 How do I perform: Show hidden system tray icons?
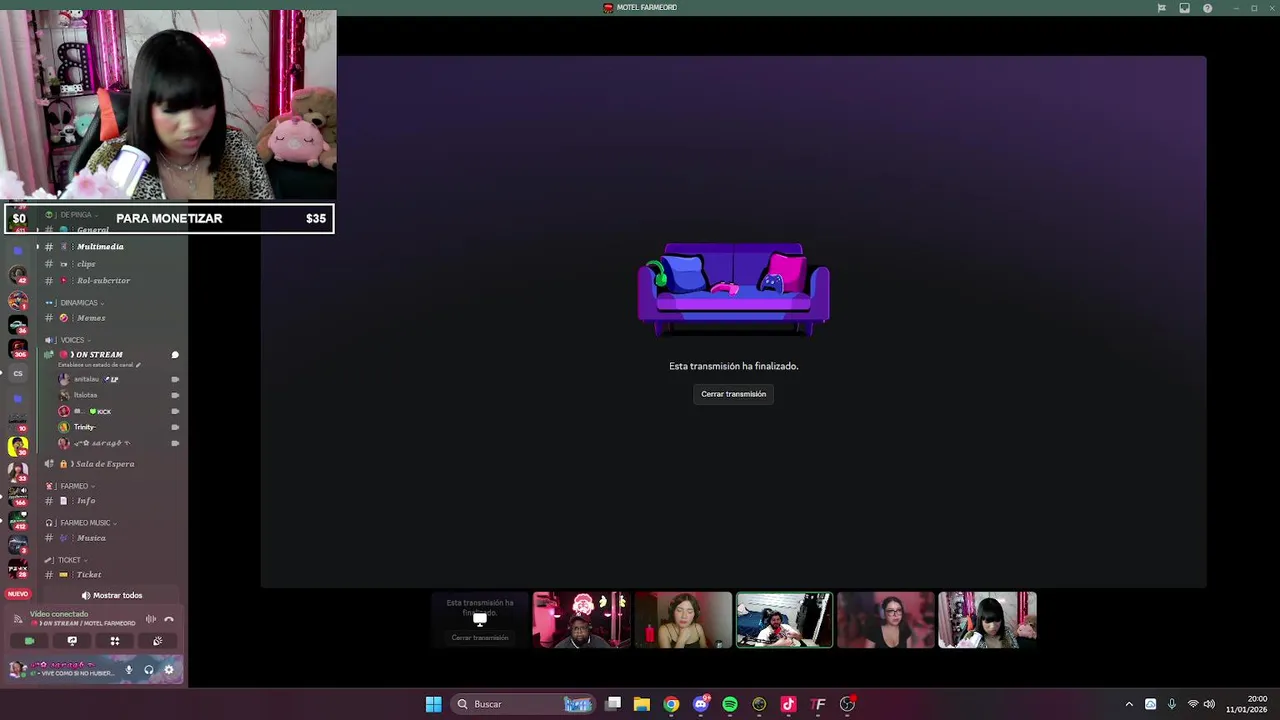pos(1129,704)
